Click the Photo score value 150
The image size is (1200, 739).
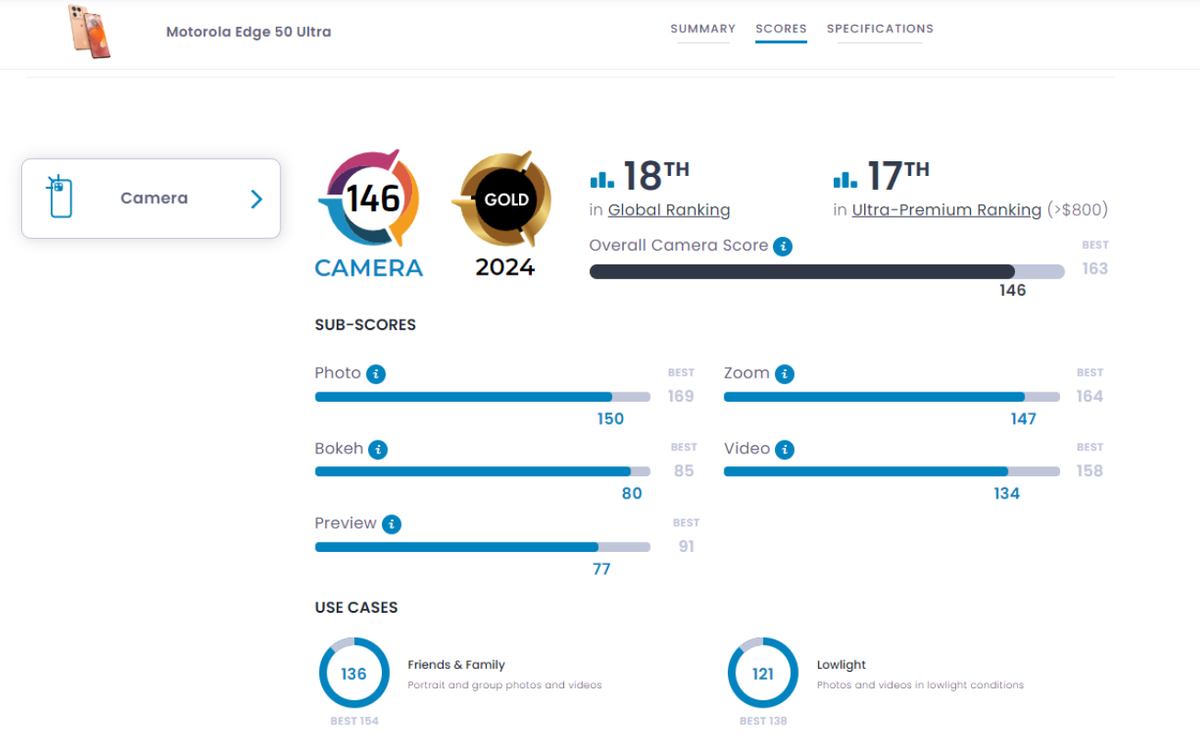click(611, 419)
